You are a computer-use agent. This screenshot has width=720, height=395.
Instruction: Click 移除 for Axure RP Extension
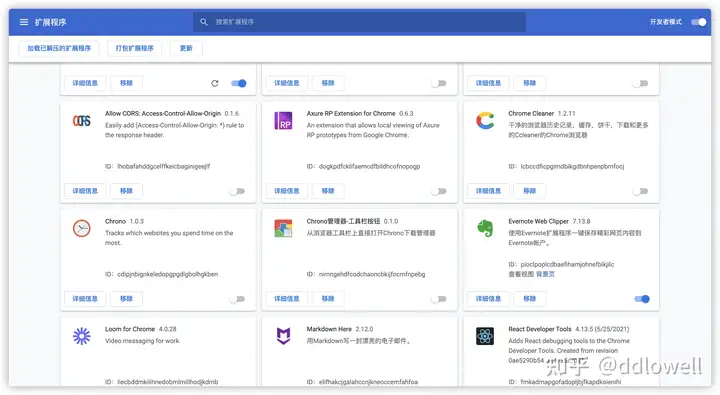pos(328,191)
